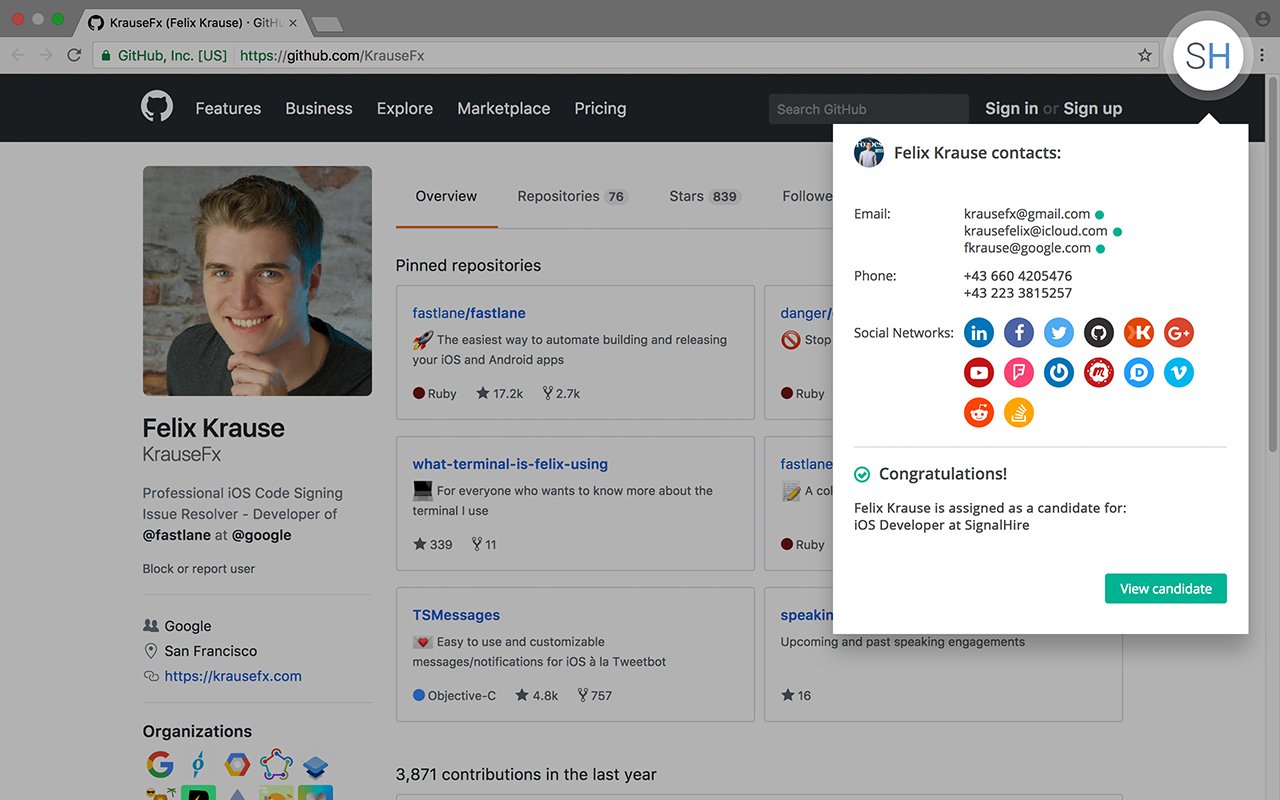The height and width of the screenshot is (800, 1280).
Task: Switch to the Repositories tab
Action: coord(572,196)
